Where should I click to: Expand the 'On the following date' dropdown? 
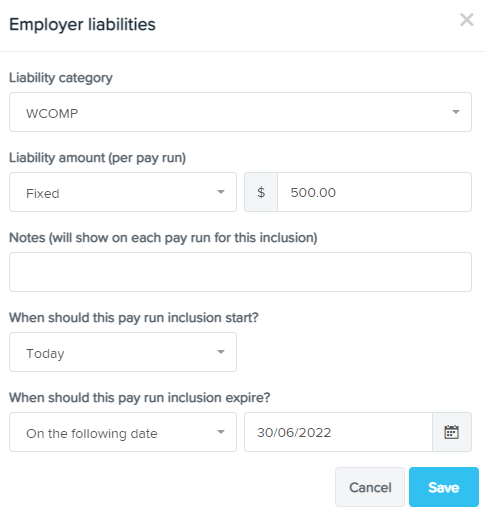coord(123,432)
